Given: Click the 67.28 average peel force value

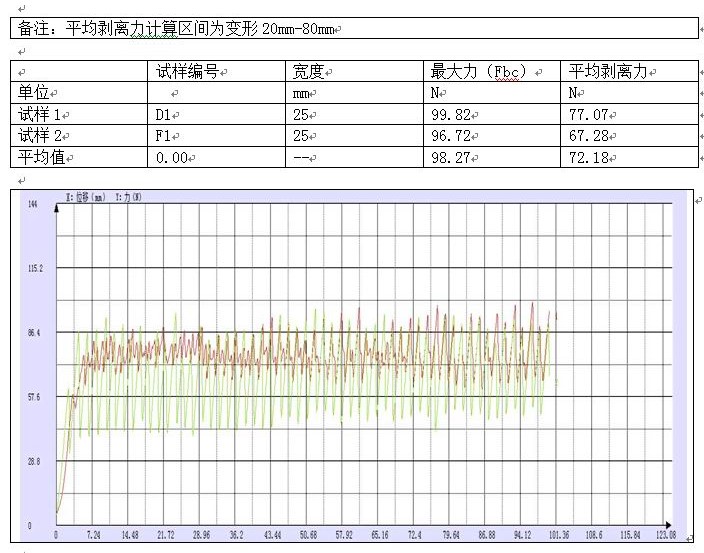Looking at the screenshot, I should pyautogui.click(x=588, y=135).
